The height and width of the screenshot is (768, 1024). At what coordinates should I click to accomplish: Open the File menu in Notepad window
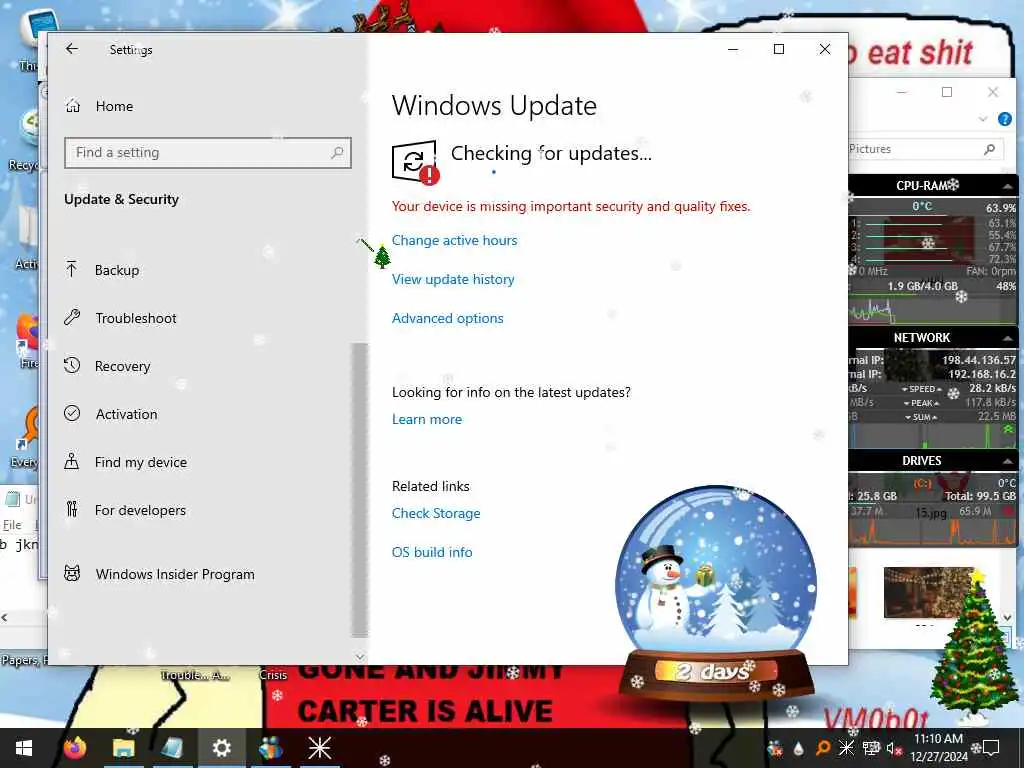click(x=12, y=524)
